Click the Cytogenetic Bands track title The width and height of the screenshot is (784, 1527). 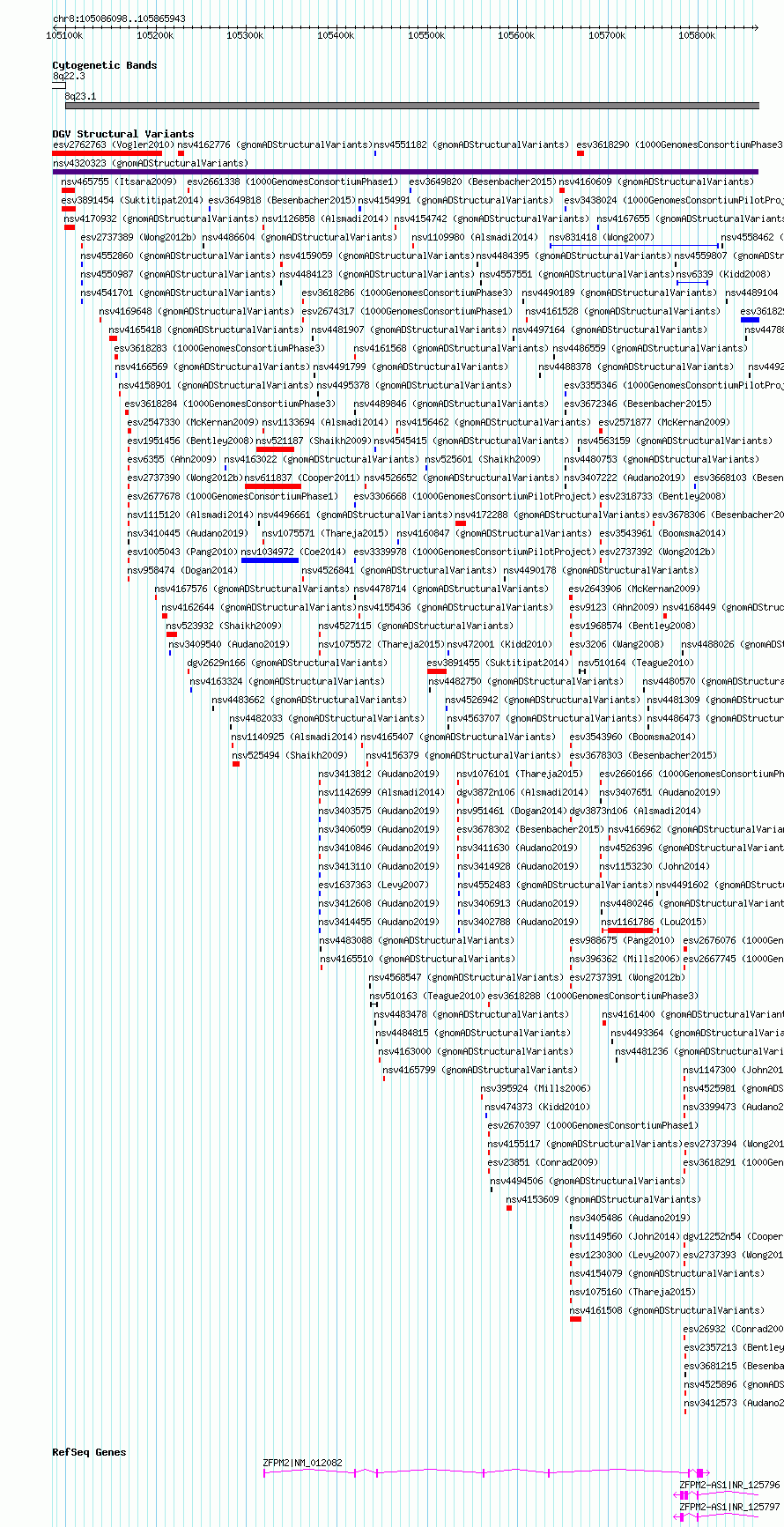click(x=105, y=65)
